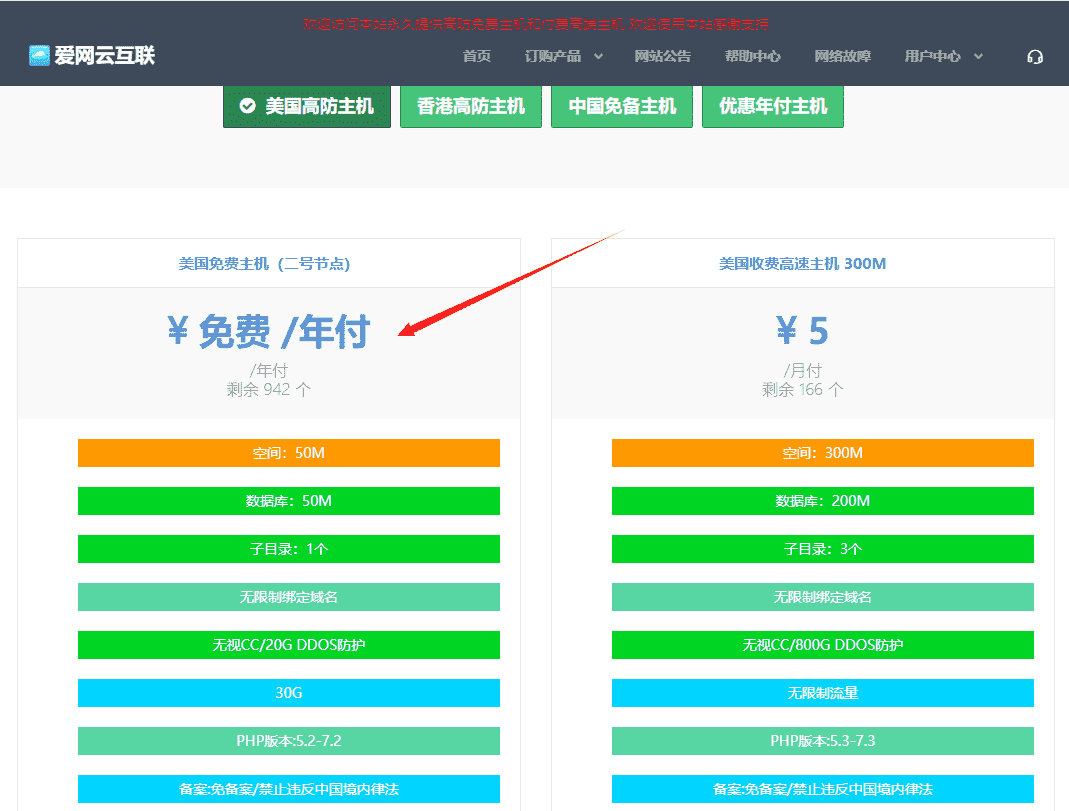Click the checkmark on 美国高防主机 tab

[247, 106]
